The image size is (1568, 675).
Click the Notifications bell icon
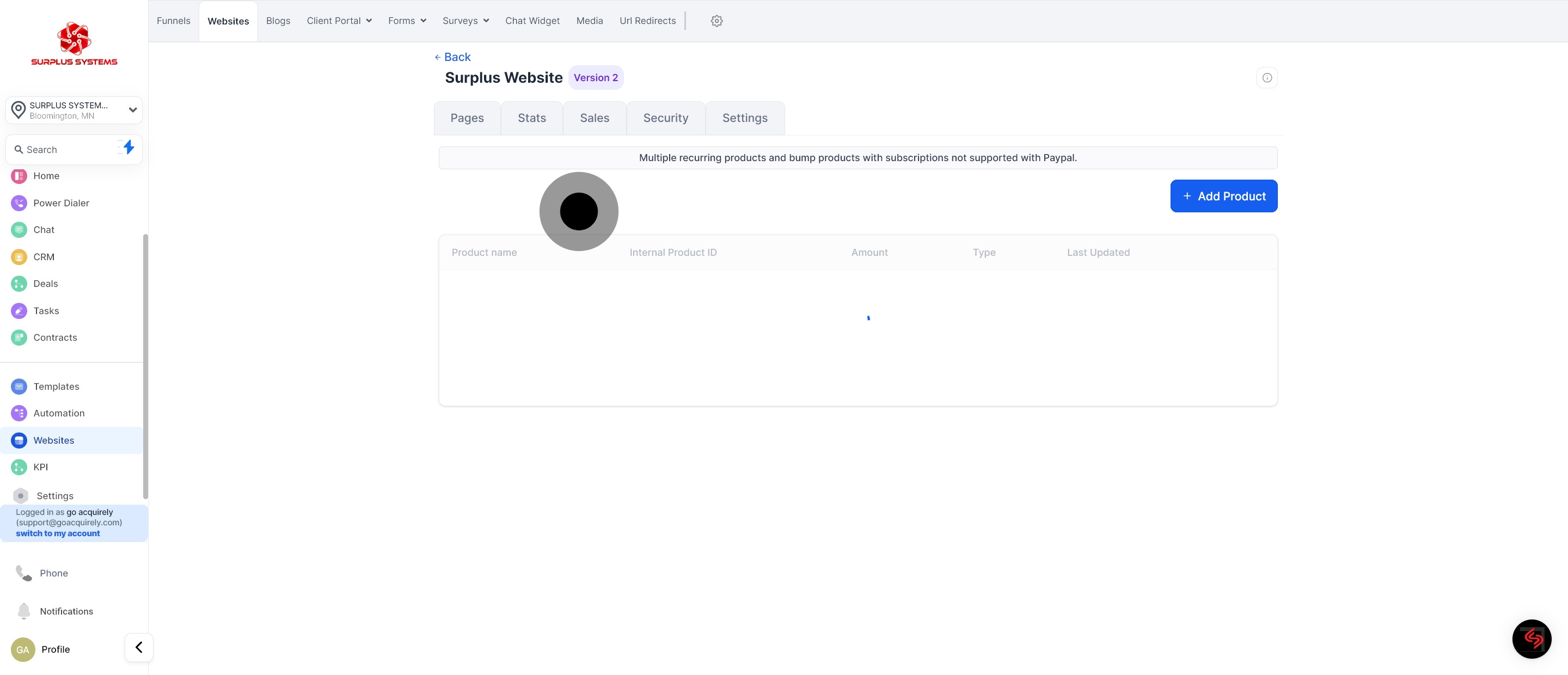24,610
